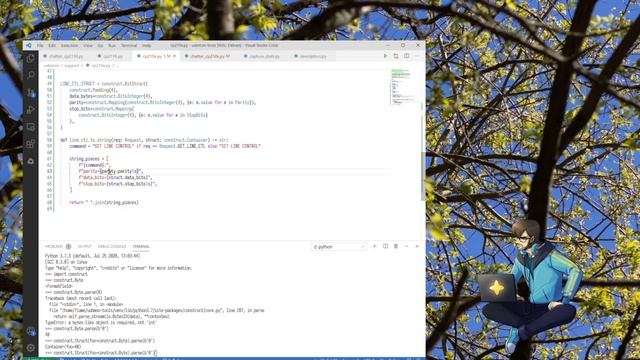This screenshot has height=360, width=640.
Task: Click the Open Changes icon in the editor toolbar
Action: tap(396, 56)
